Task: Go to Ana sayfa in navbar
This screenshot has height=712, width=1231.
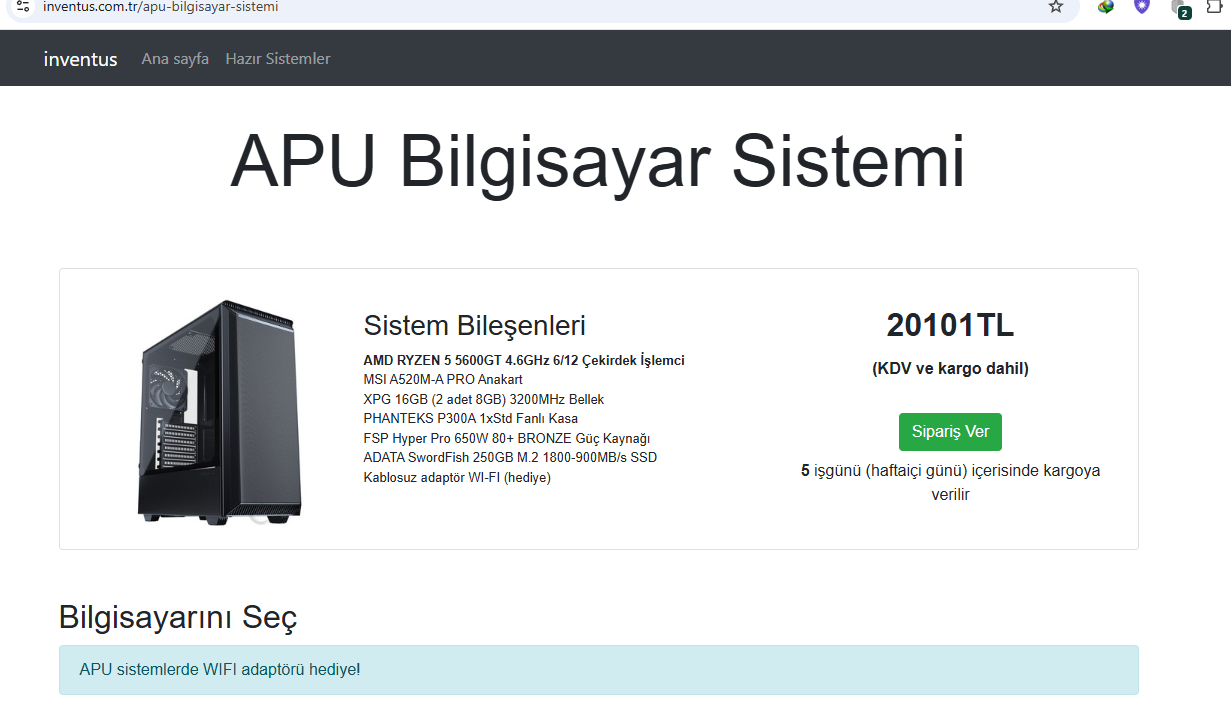Action: [175, 59]
